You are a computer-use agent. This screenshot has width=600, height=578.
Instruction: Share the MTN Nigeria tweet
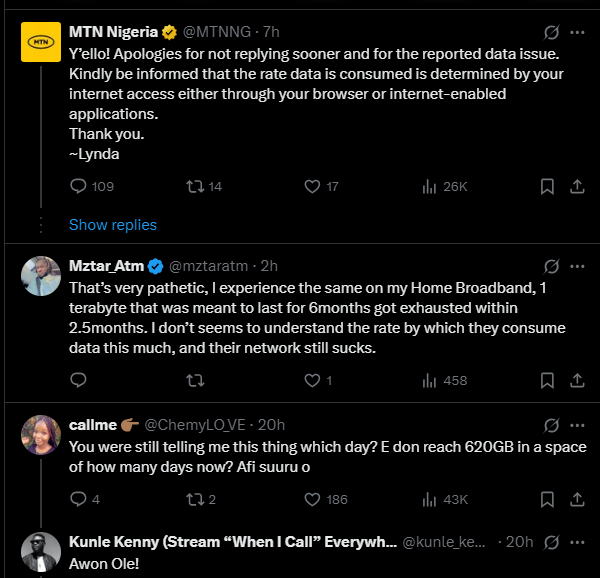coord(577,186)
